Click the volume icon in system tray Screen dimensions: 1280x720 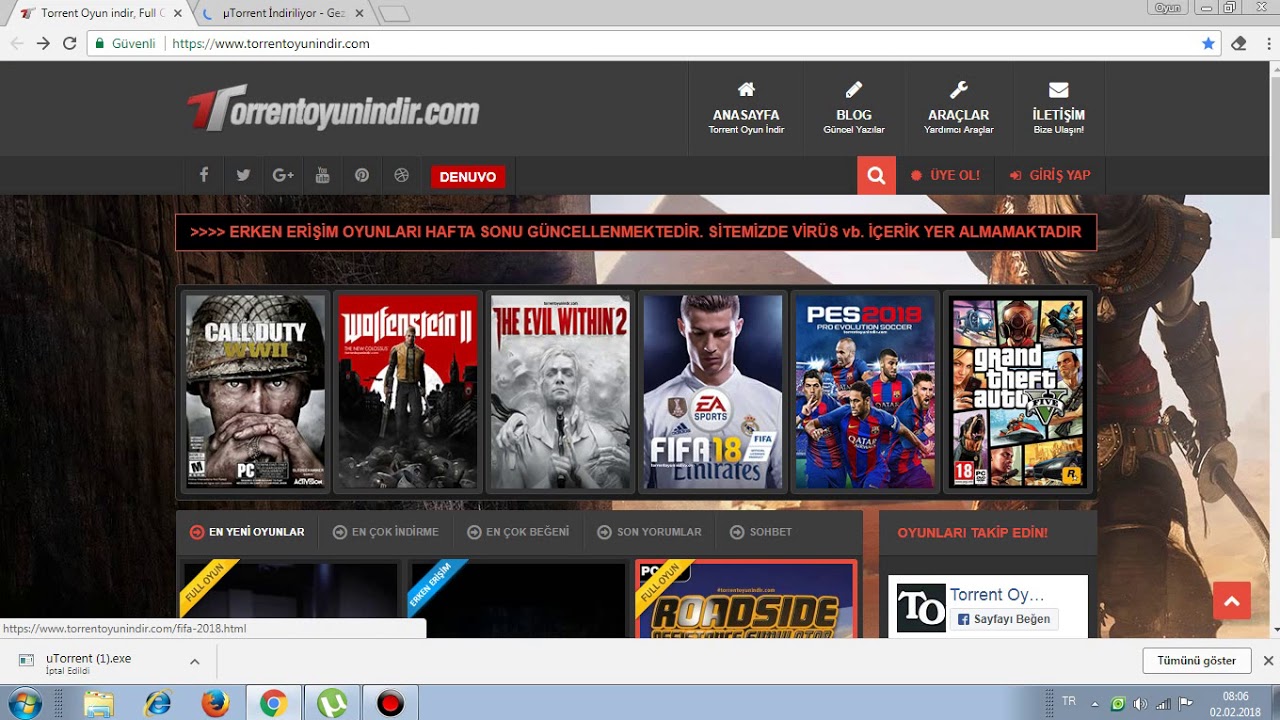pos(1140,703)
